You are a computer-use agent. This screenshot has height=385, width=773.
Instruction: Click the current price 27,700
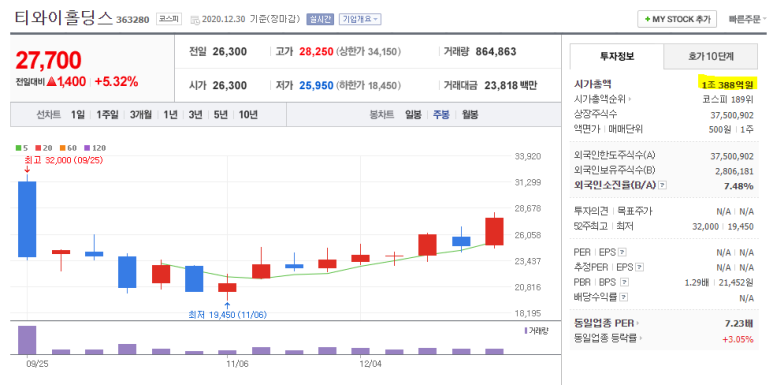(x=48, y=60)
